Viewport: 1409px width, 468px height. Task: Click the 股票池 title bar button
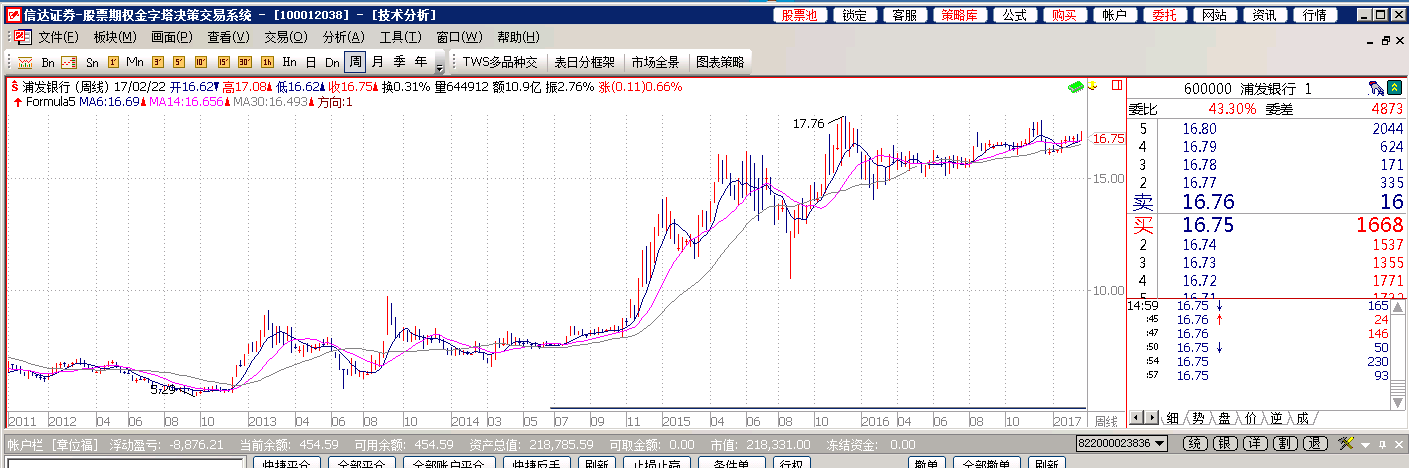[800, 15]
